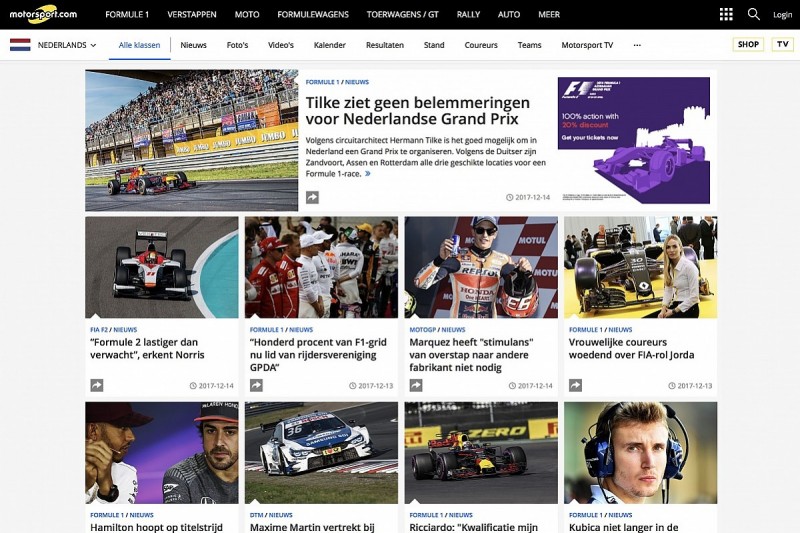This screenshot has width=800, height=533.
Task: Open headline Kubica niet langer in de
Action: [x=623, y=527]
